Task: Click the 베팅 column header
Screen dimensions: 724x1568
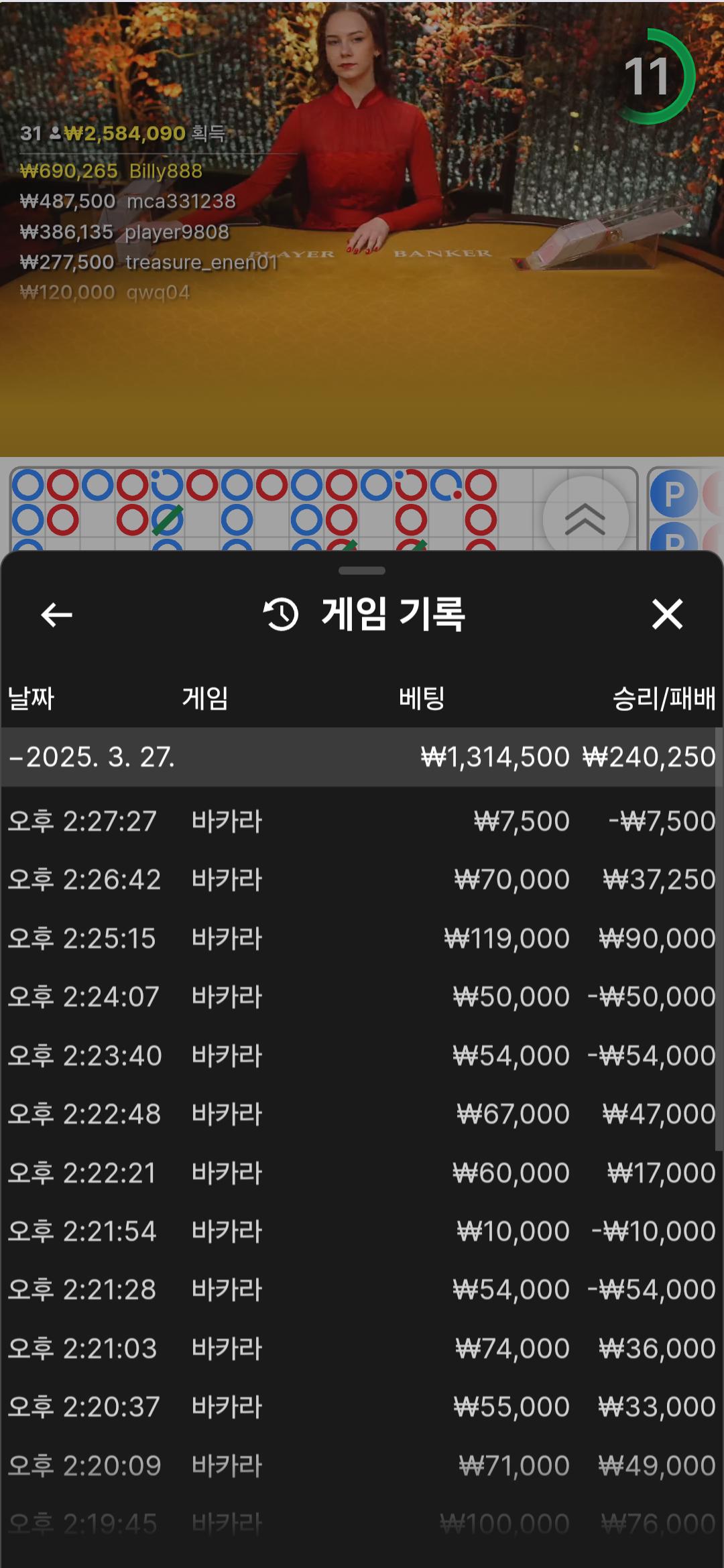Action: pos(422,698)
